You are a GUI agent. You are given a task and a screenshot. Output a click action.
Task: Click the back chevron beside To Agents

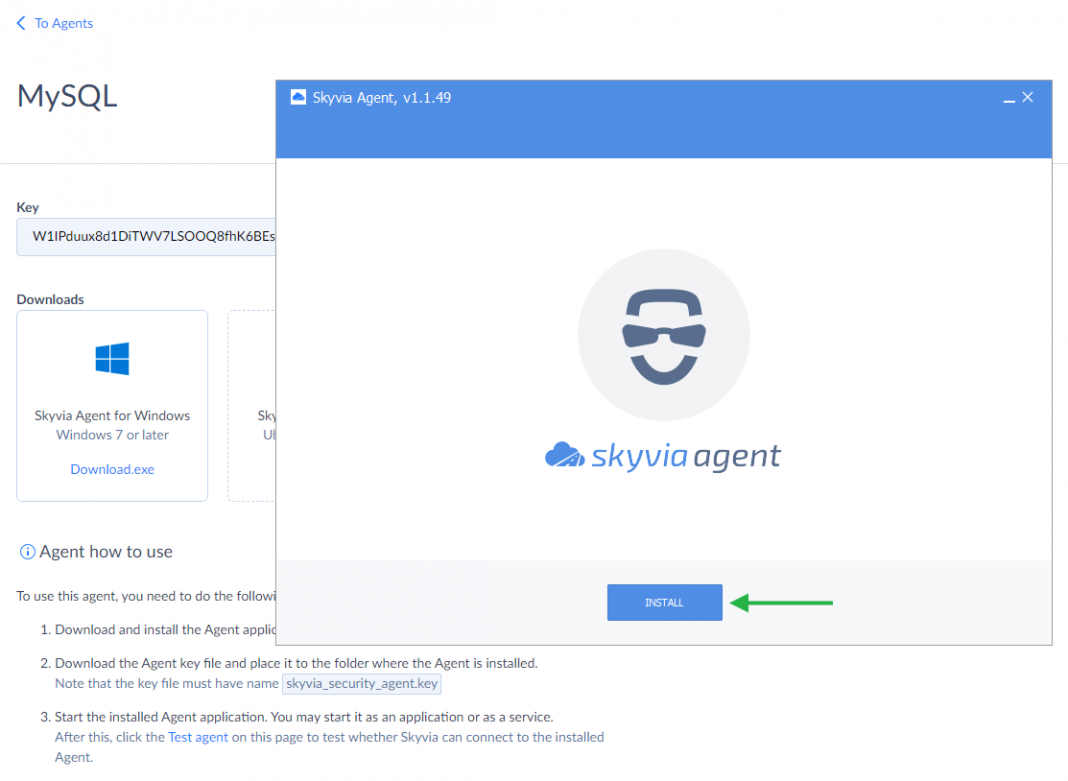coord(21,23)
